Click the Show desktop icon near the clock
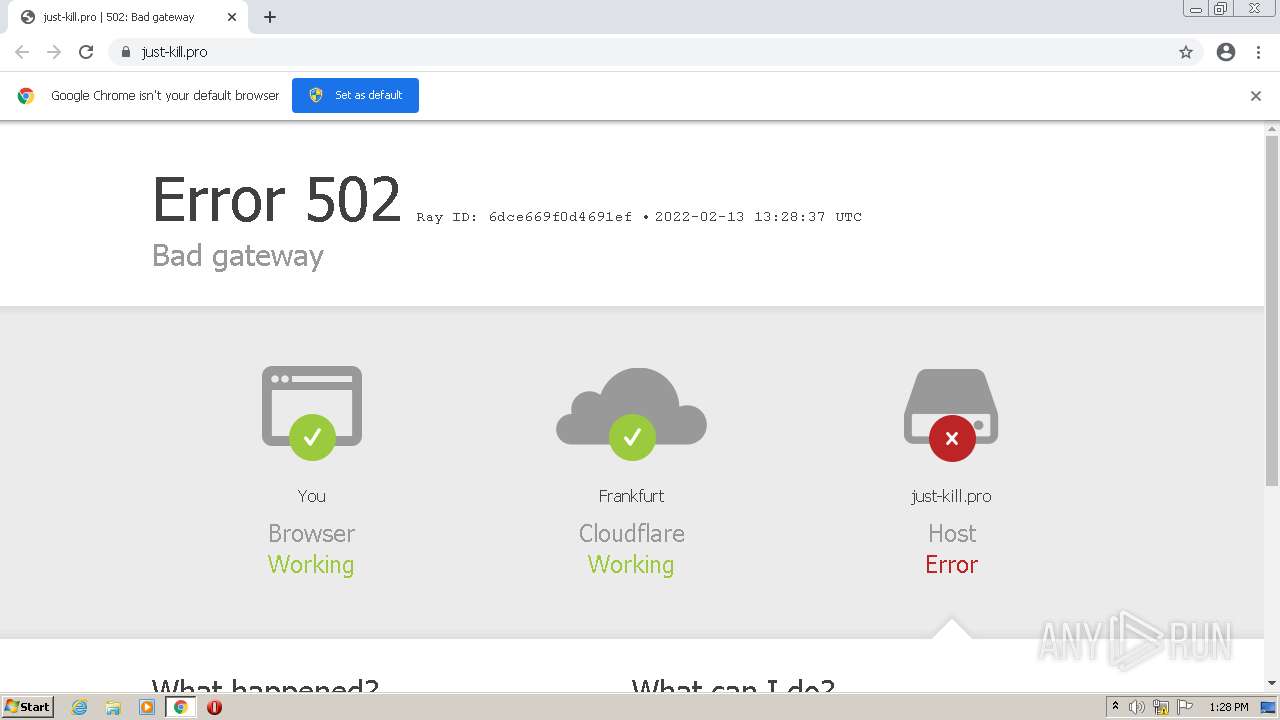 coord(1269,707)
